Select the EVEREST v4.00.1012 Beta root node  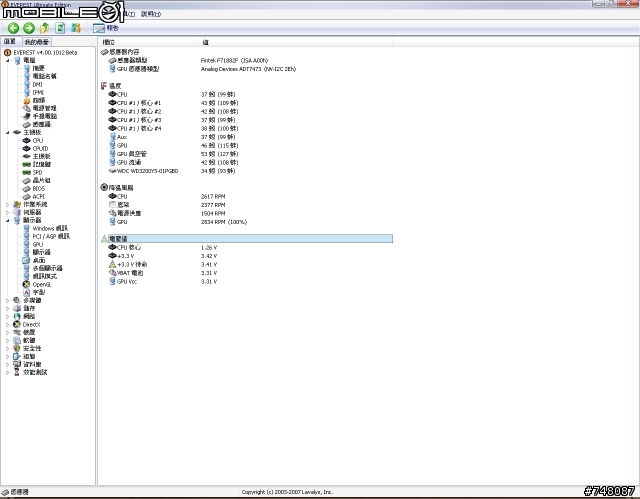coord(45,53)
